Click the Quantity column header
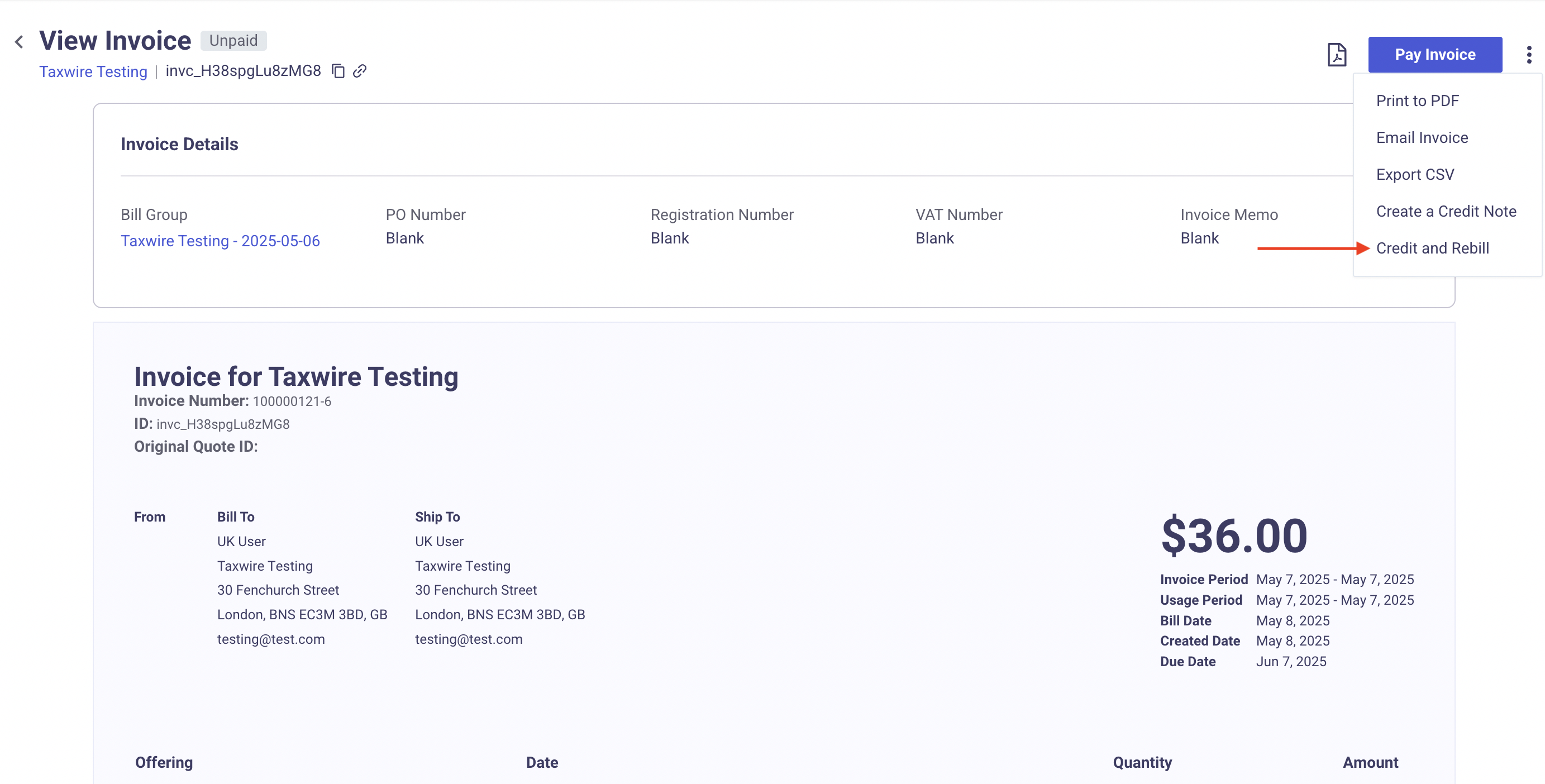This screenshot has height=784, width=1545. [1142, 762]
